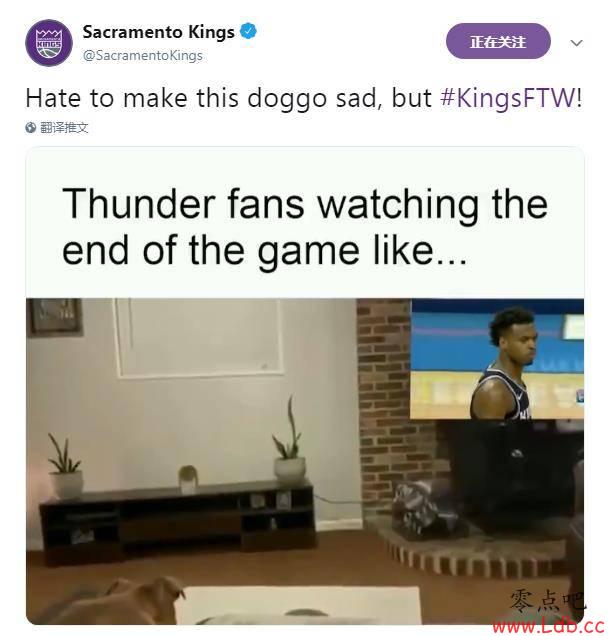Click the 零点吧 watermark text
The width and height of the screenshot is (614, 636).
click(547, 602)
